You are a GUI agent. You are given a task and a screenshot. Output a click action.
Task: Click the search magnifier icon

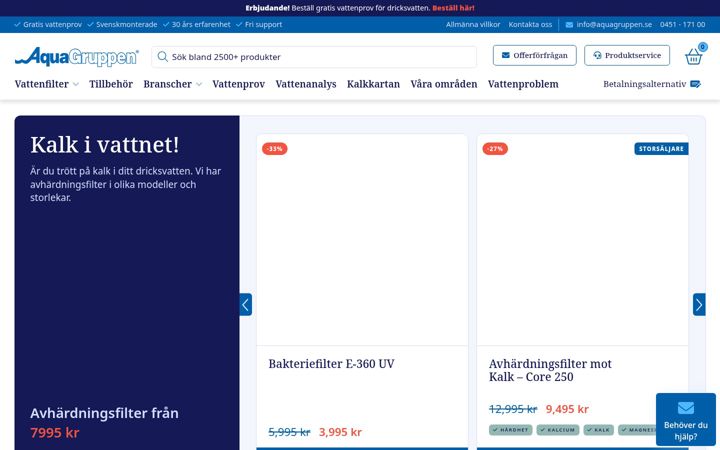(162, 56)
